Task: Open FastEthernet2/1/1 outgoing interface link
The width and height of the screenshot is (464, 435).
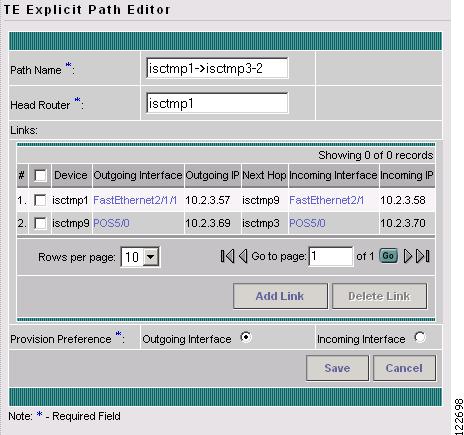Action: (135, 200)
